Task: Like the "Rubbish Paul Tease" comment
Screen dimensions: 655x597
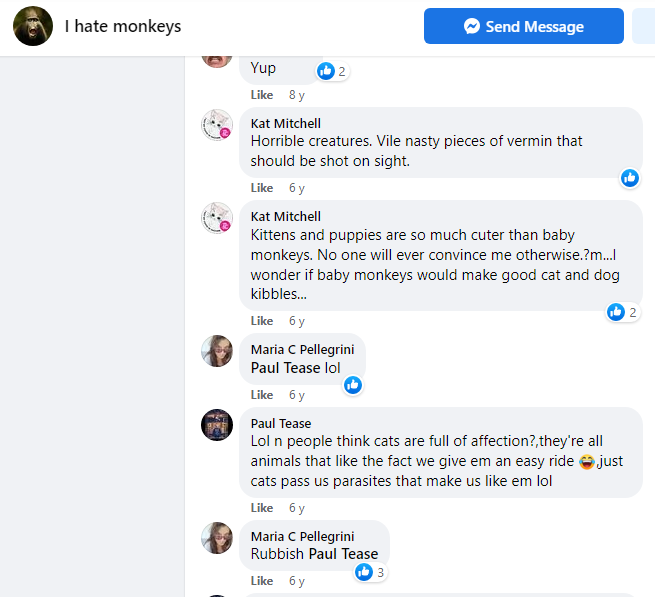Action: (262, 581)
